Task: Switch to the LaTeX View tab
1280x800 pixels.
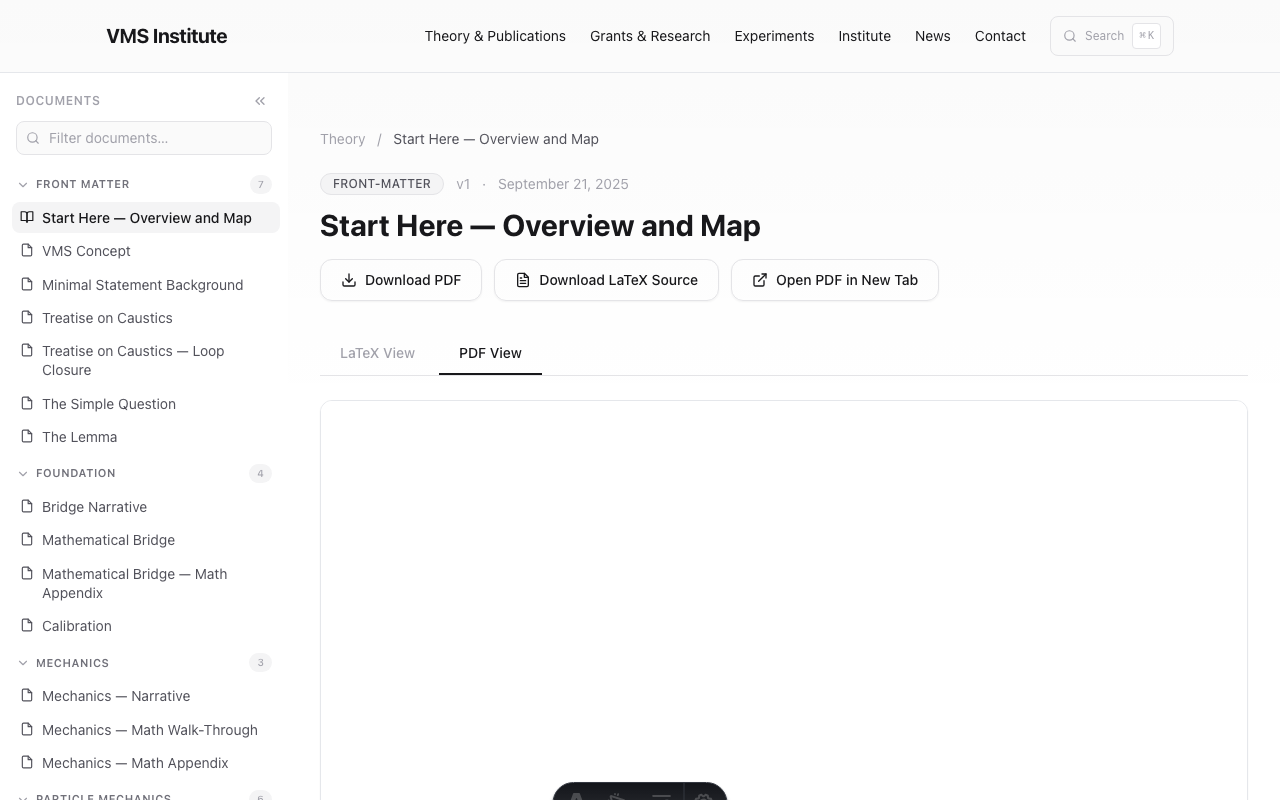Action: pyautogui.click(x=377, y=353)
